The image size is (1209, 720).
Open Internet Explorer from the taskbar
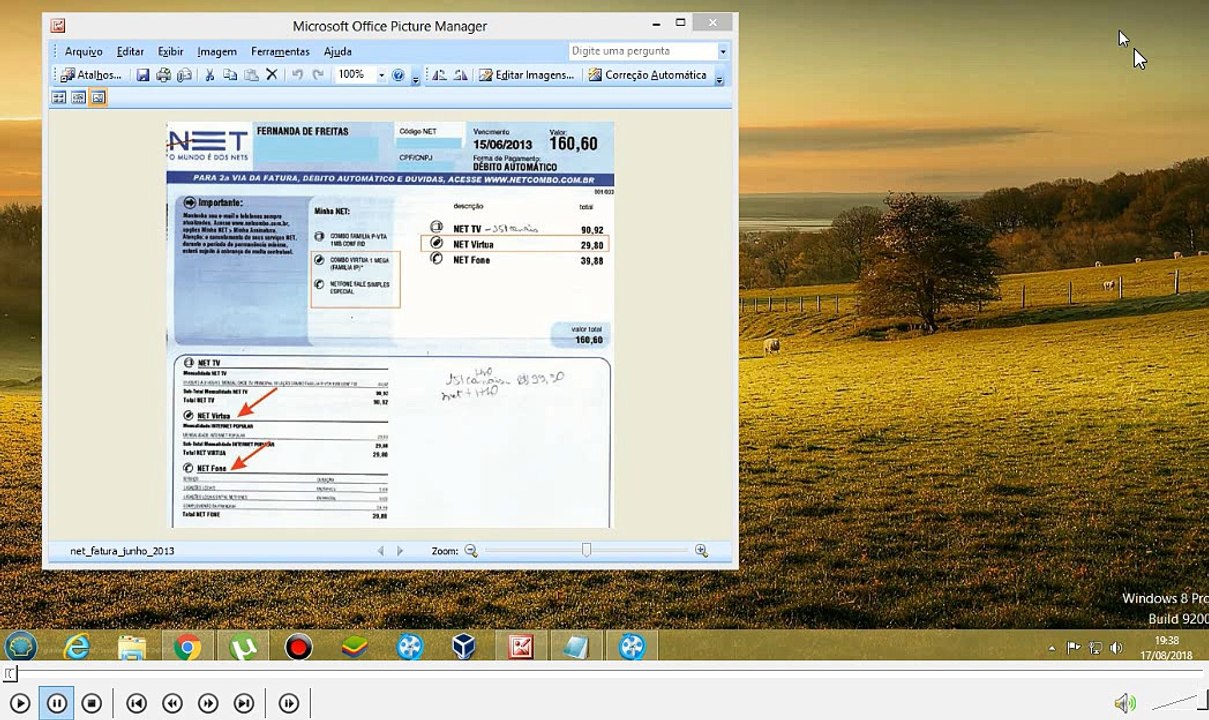[x=77, y=648]
